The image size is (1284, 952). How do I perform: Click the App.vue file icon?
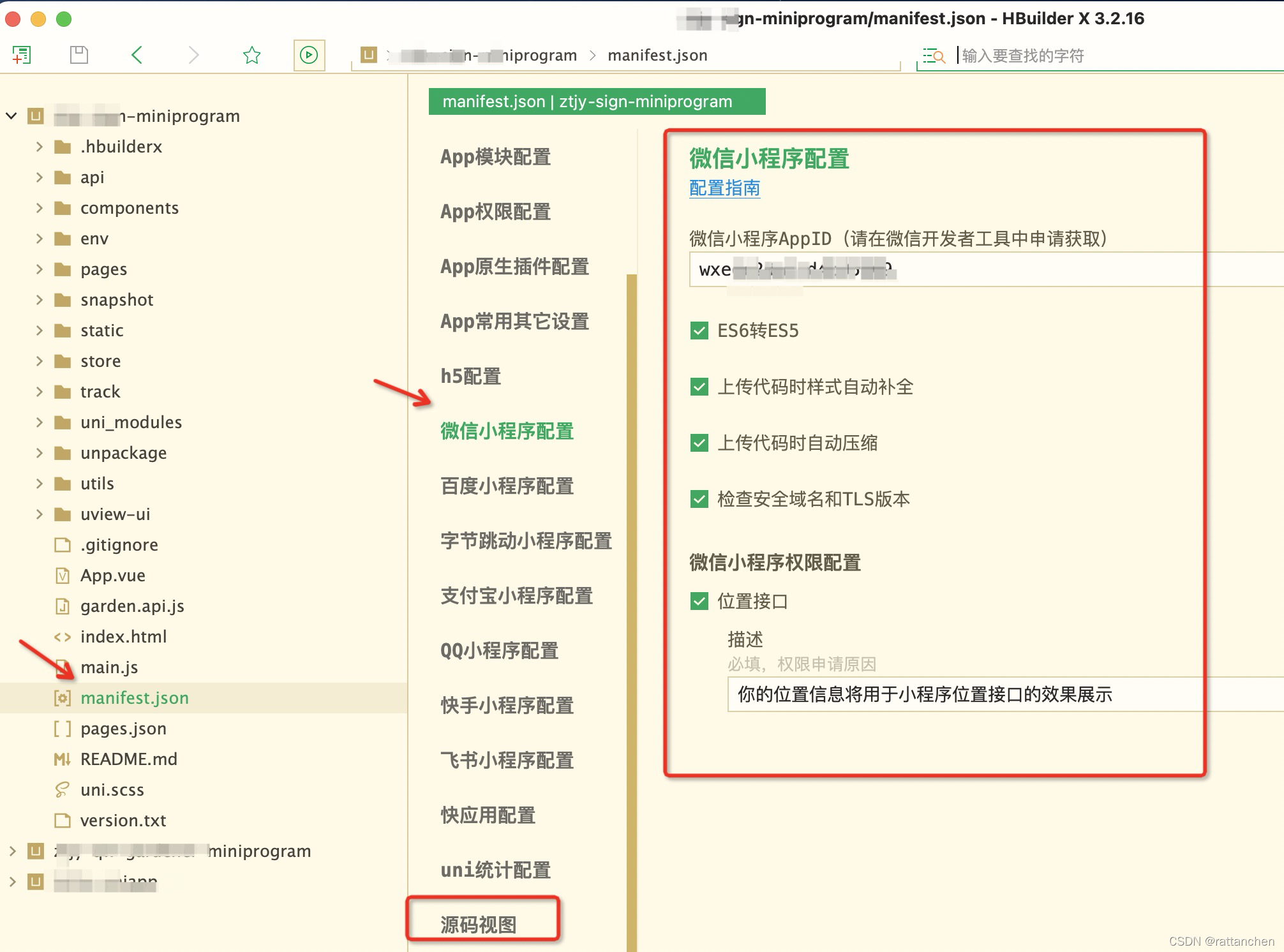coord(63,576)
